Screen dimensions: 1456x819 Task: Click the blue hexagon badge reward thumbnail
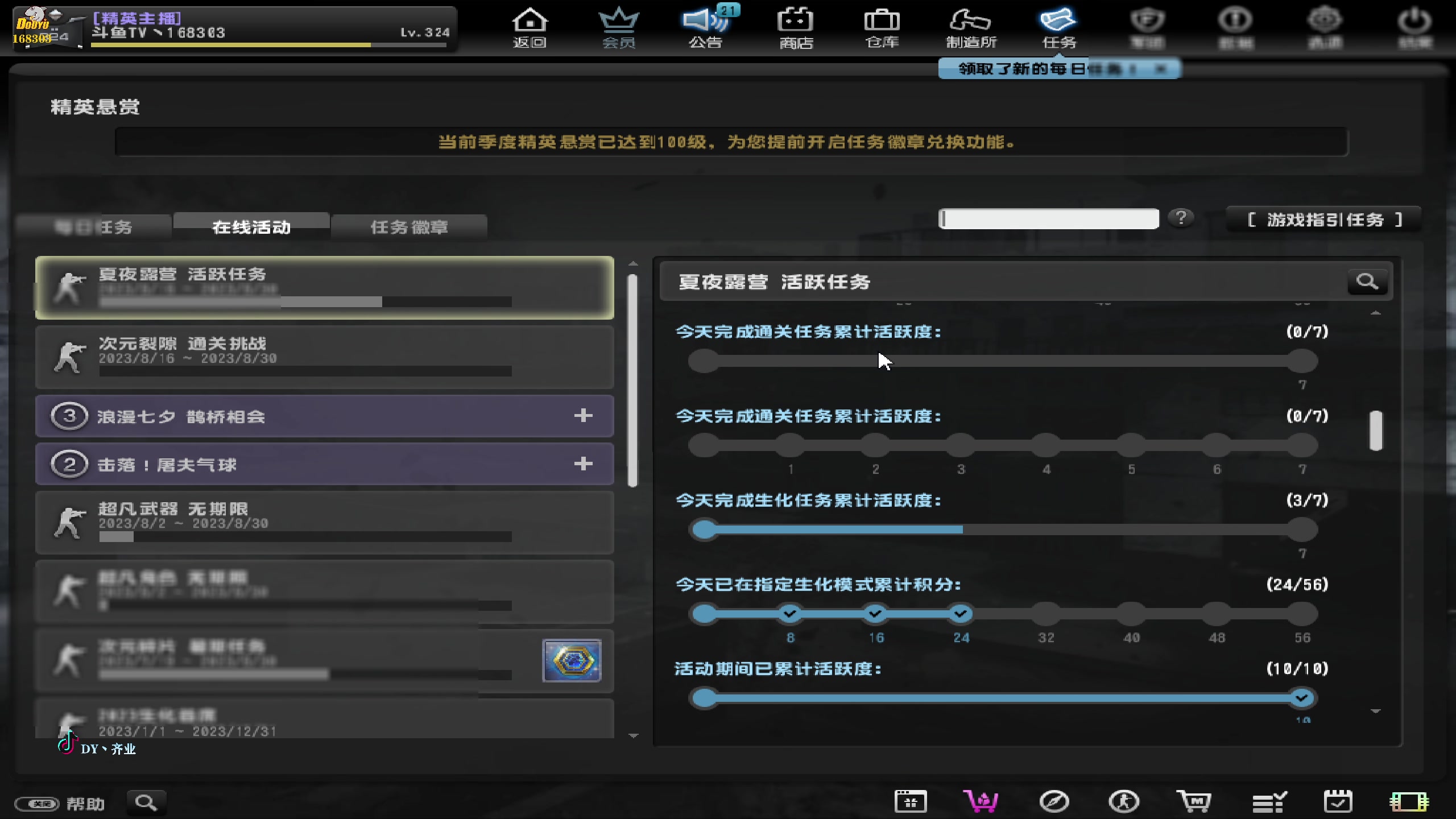572,660
